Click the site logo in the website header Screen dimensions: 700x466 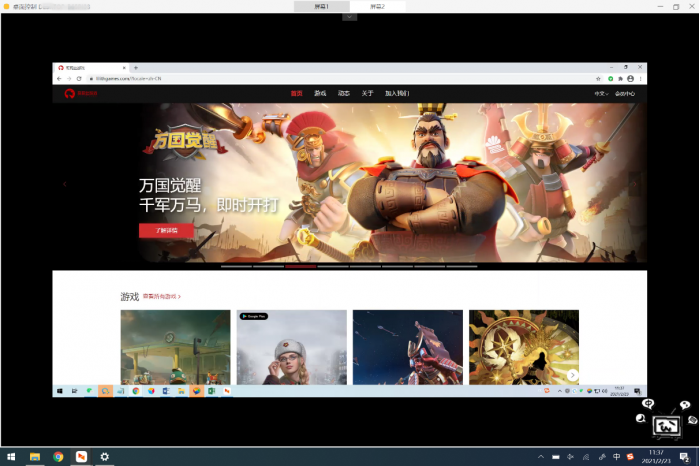(x=81, y=93)
